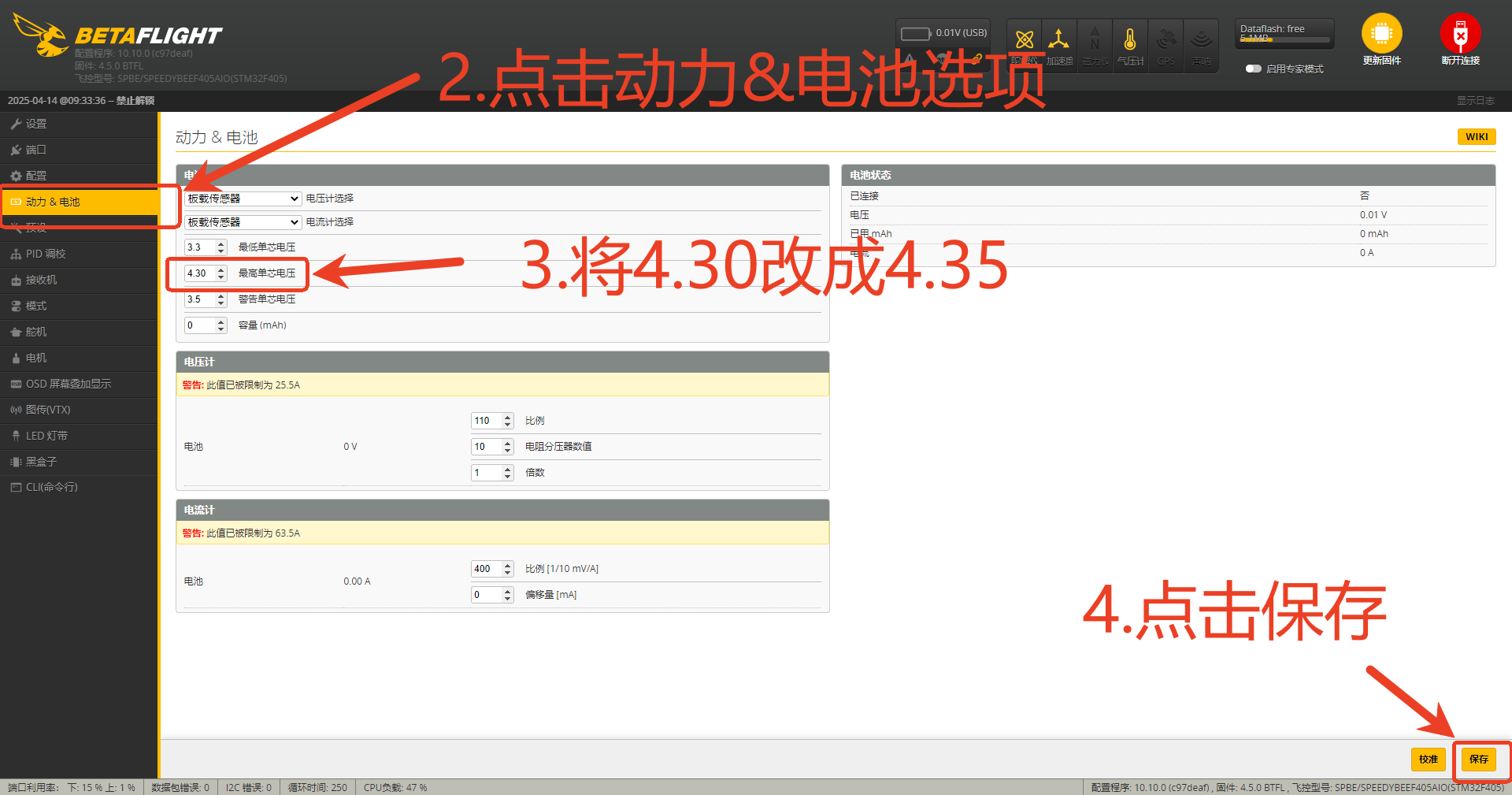This screenshot has width=1512, height=795.
Task: Click the barometer (气压计) sensor icon
Action: coord(1130,41)
